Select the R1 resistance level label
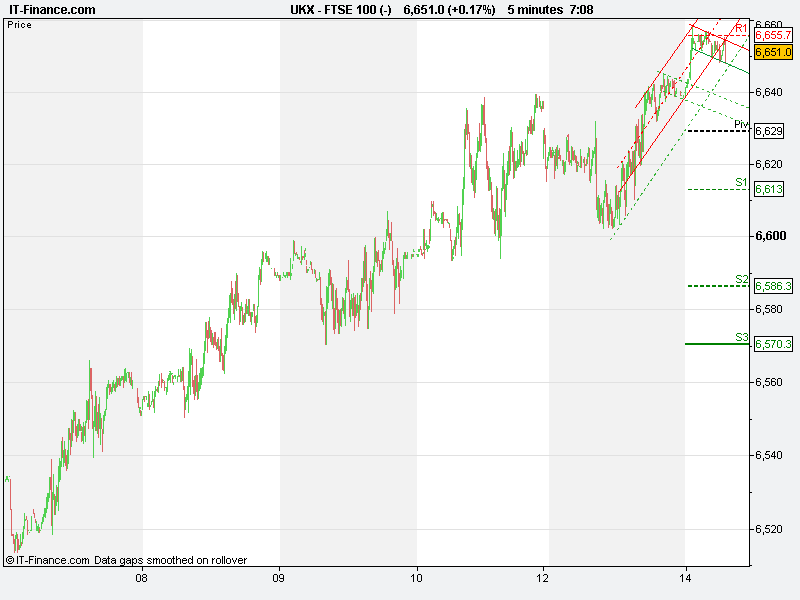The width and height of the screenshot is (800, 600). [741, 27]
